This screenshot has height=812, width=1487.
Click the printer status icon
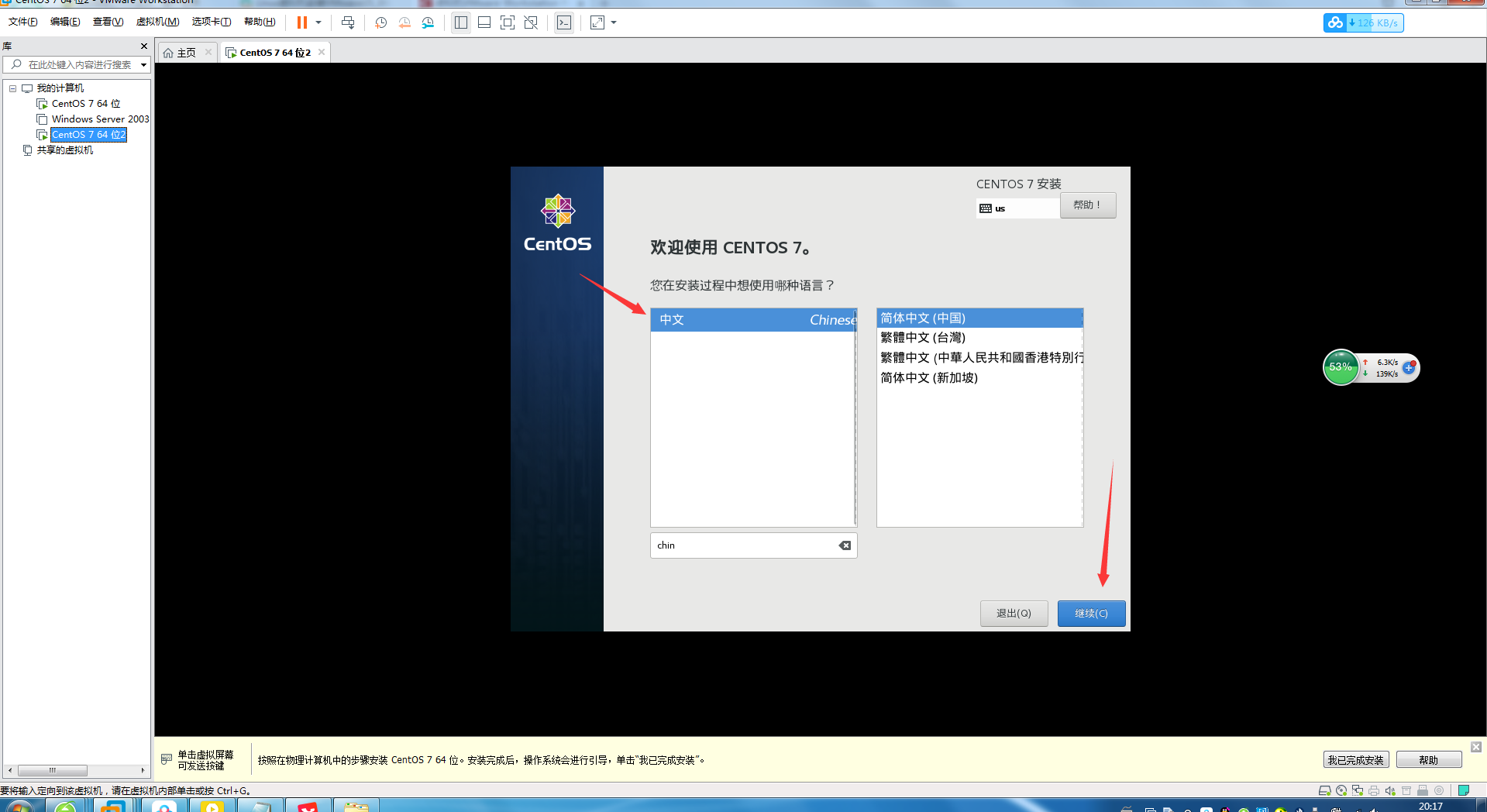tap(1374, 790)
